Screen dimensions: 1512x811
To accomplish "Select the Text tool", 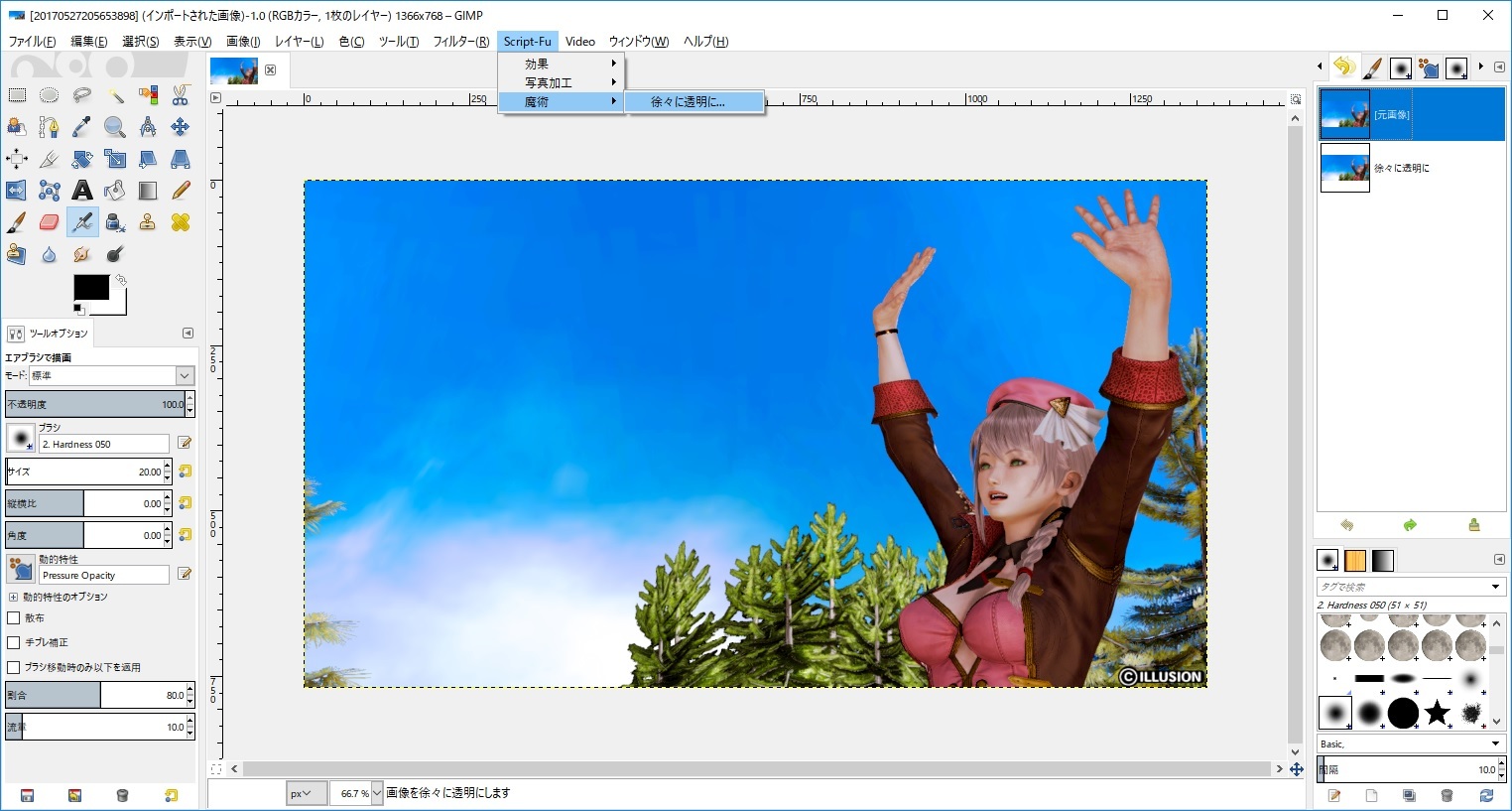I will click(82, 191).
